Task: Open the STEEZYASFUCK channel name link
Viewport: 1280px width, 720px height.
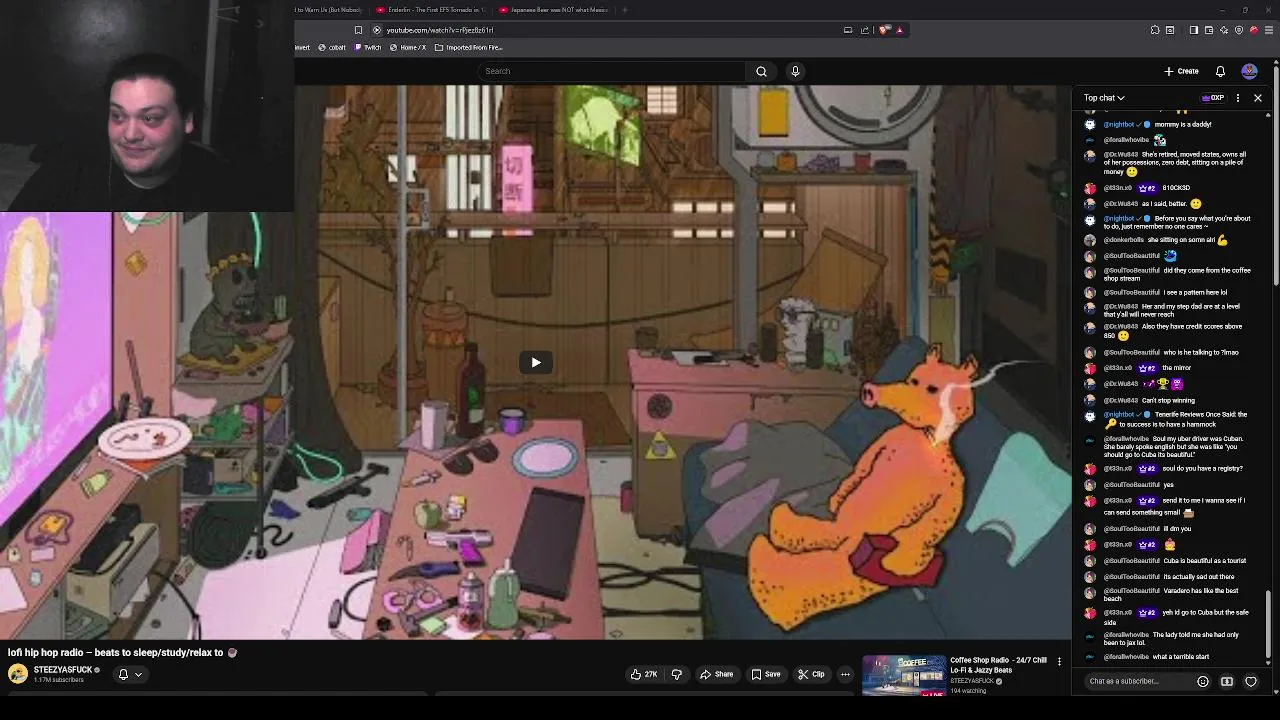Action: tap(63, 670)
